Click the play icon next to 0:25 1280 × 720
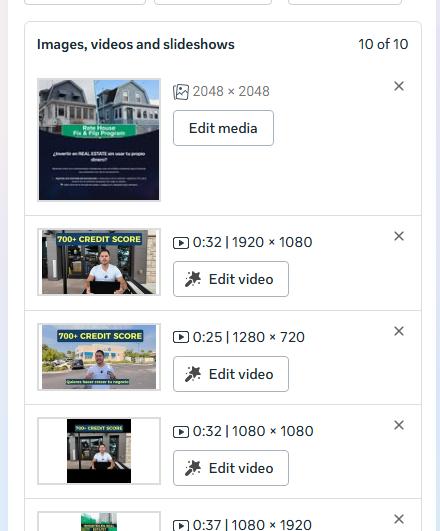The height and width of the screenshot is (531, 440). tap(181, 338)
